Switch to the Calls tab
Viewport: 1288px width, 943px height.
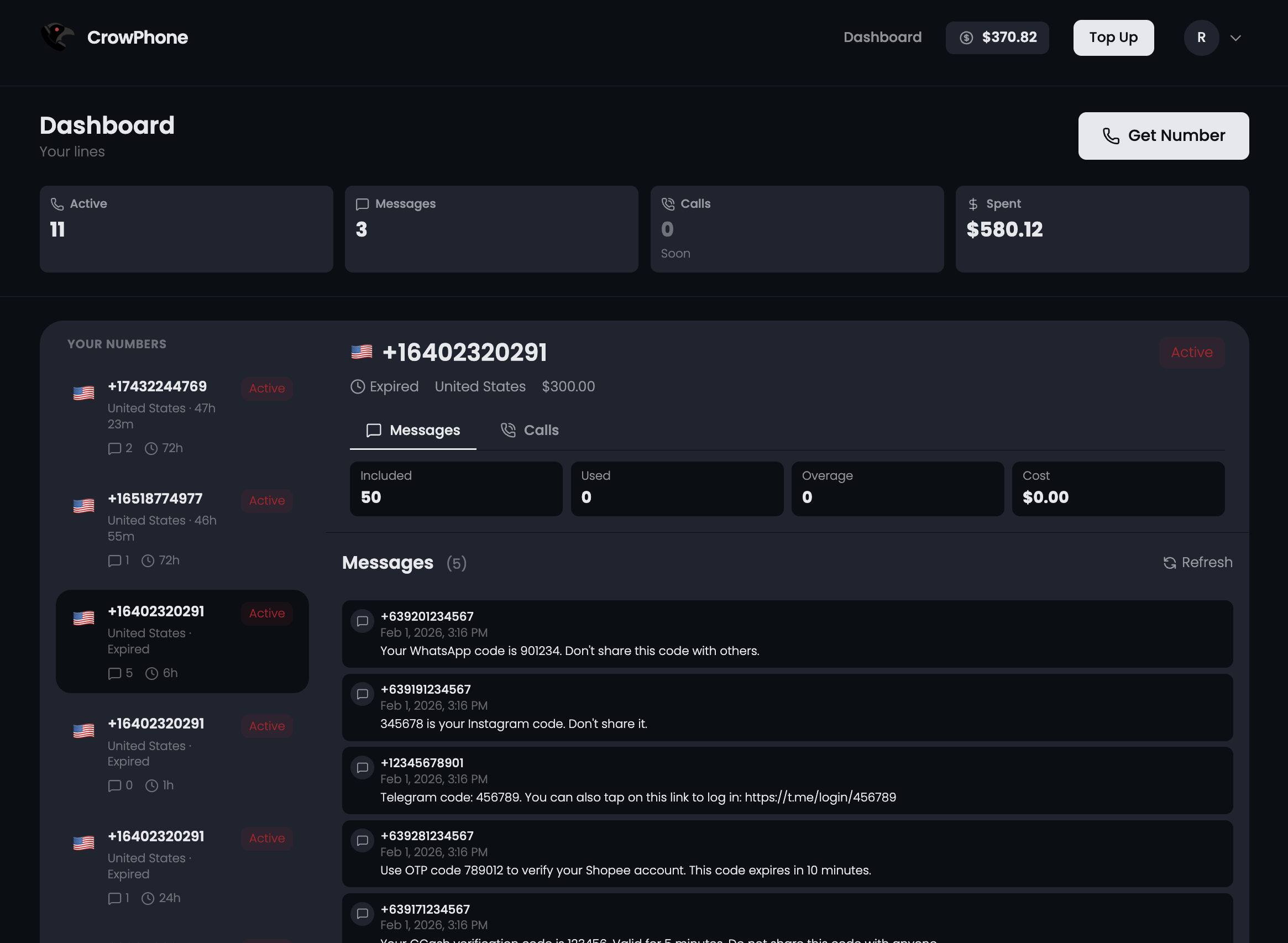click(x=530, y=430)
